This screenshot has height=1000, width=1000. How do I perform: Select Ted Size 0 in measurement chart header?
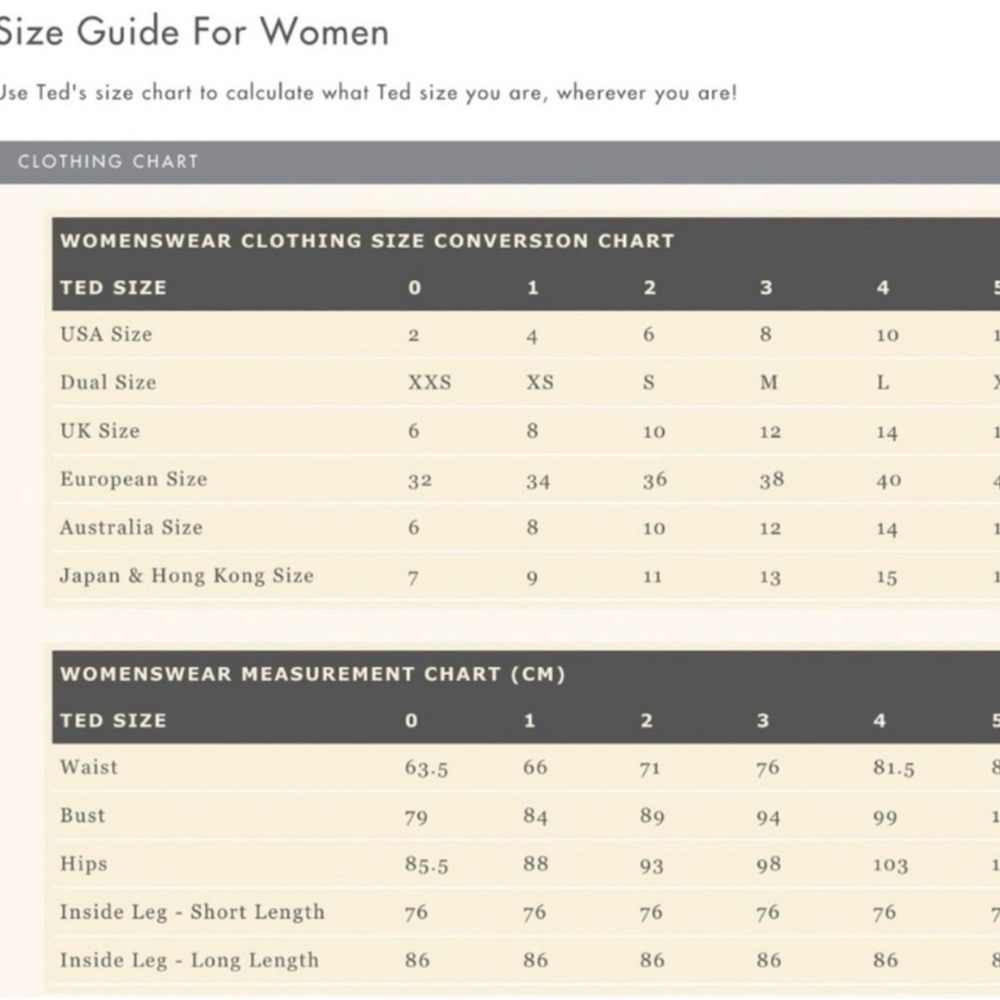(411, 721)
